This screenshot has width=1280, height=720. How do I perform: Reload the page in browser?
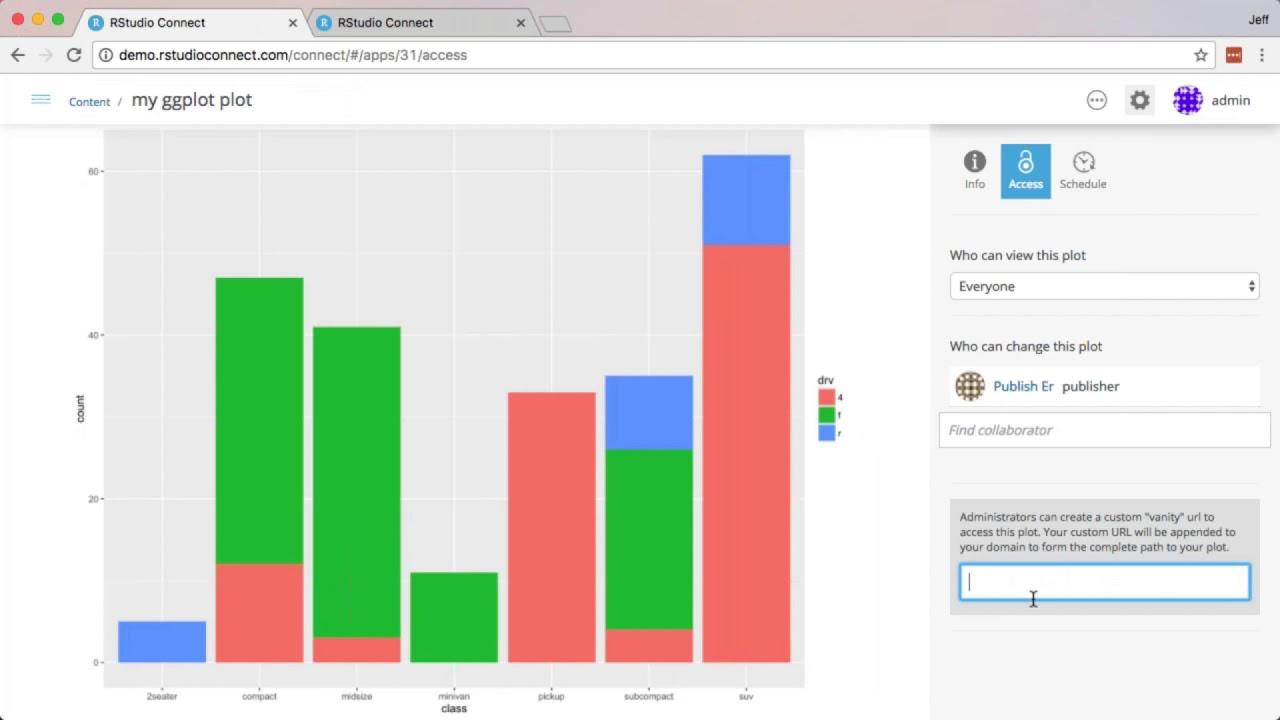pyautogui.click(x=74, y=55)
